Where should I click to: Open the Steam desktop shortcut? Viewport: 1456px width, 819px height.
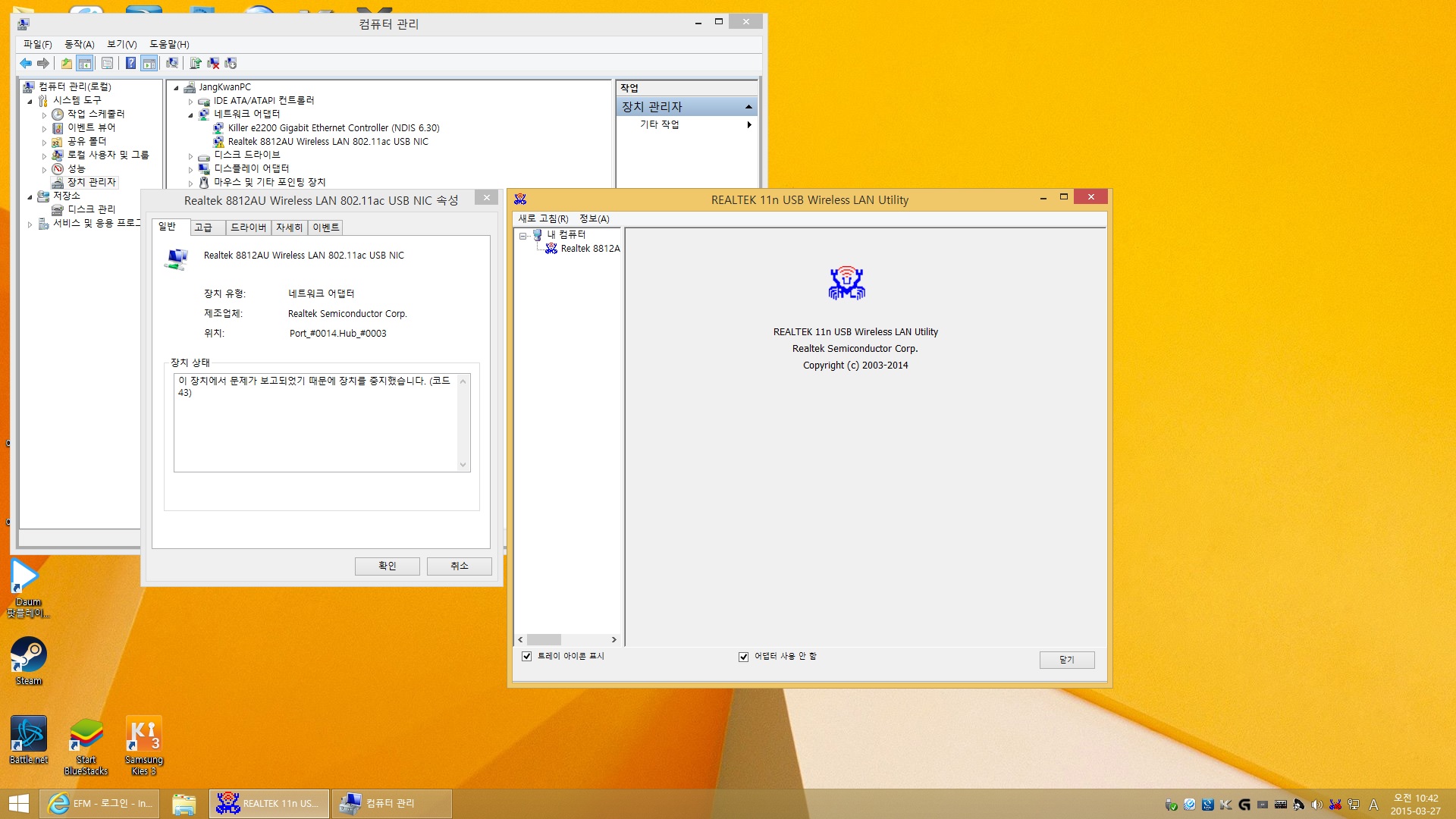coord(29,661)
